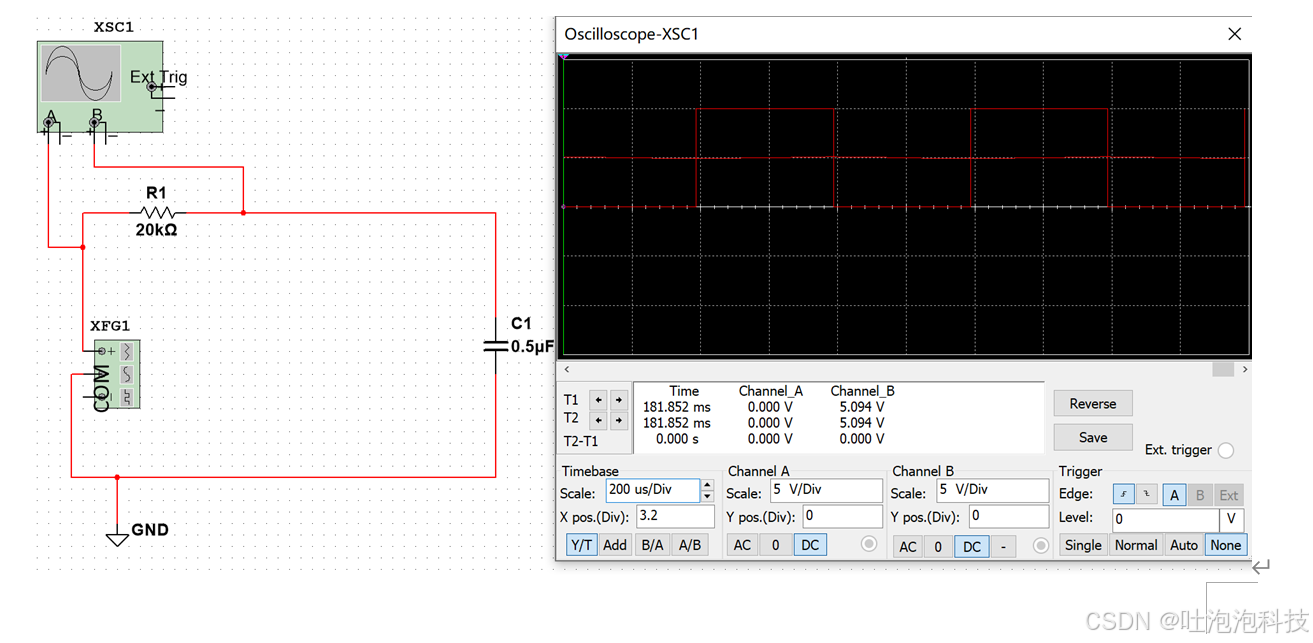1313x643 pixels.
Task: Select falling edge trigger icon
Action: click(x=1146, y=494)
